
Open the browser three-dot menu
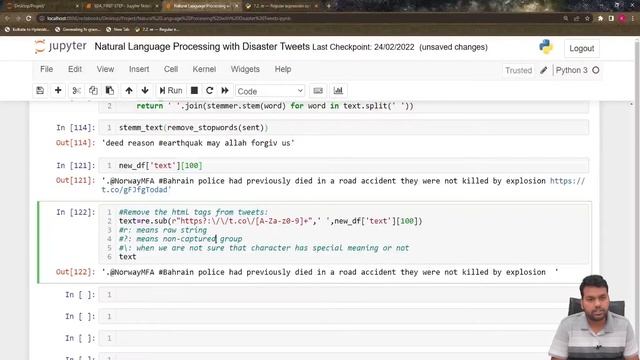point(633,18)
